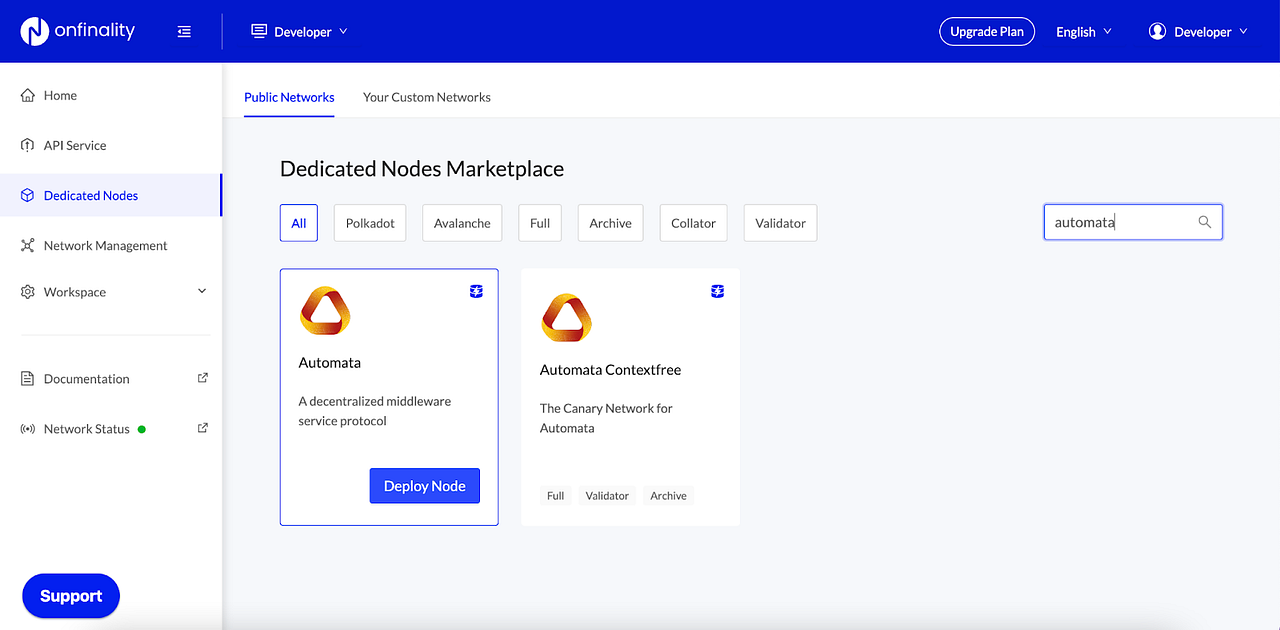Click the Automata Contextfree card logo
Image resolution: width=1280 pixels, height=630 pixels.
point(566,318)
